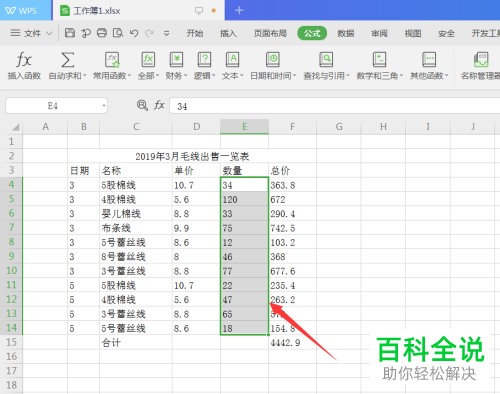Open the Date and Time functions icon
The height and width of the screenshot is (394, 500).
(273, 60)
